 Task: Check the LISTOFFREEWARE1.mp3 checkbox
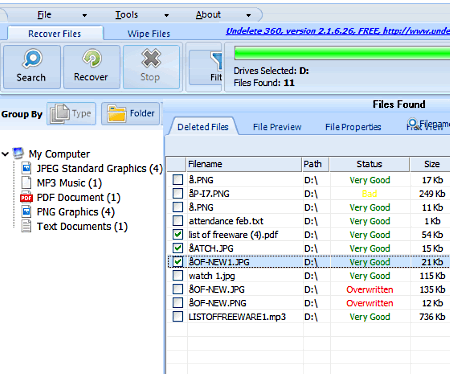pyautogui.click(x=178, y=316)
